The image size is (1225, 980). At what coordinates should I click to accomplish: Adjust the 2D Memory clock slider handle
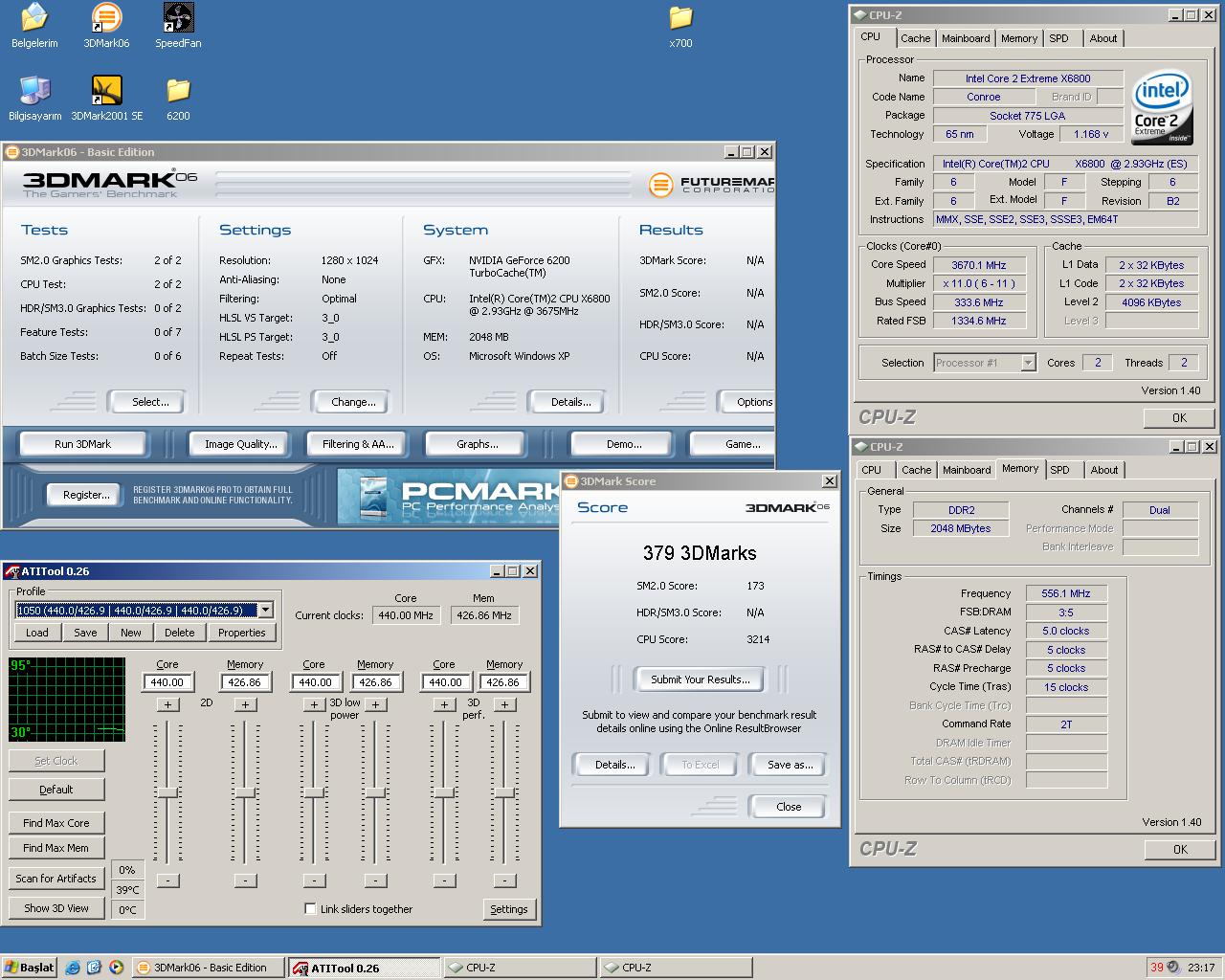click(245, 793)
